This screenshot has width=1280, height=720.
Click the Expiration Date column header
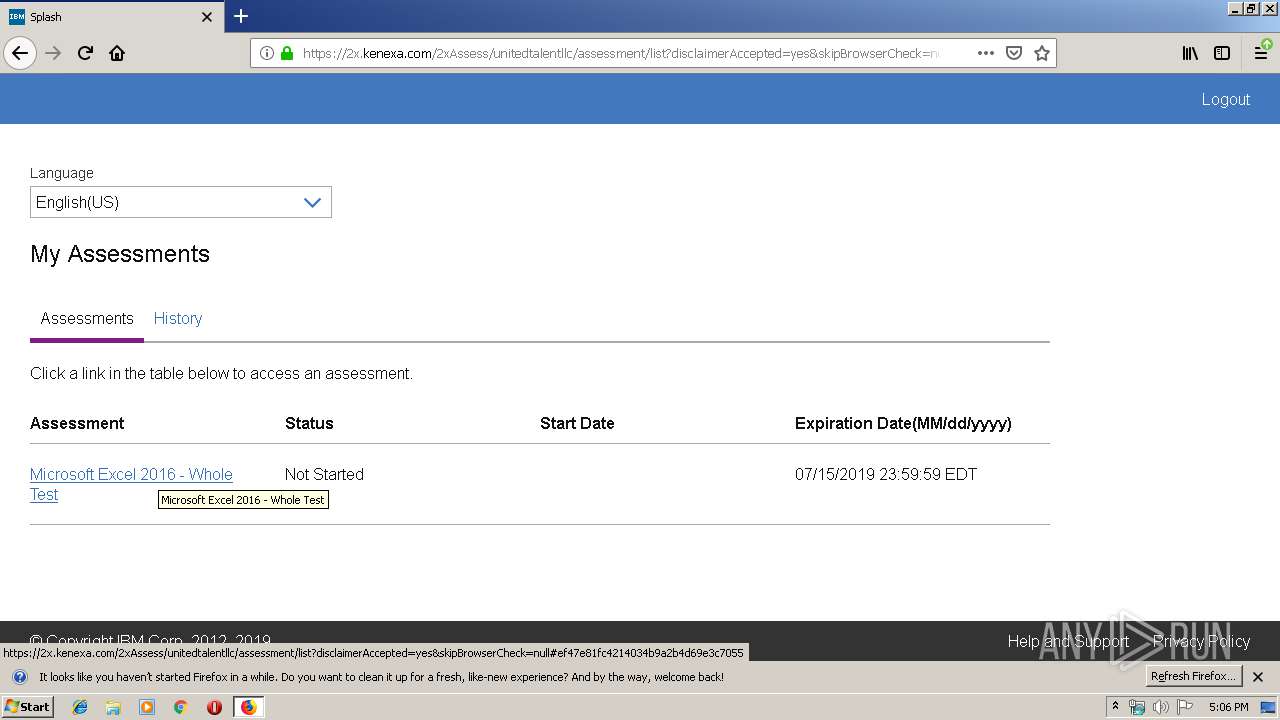coord(903,423)
